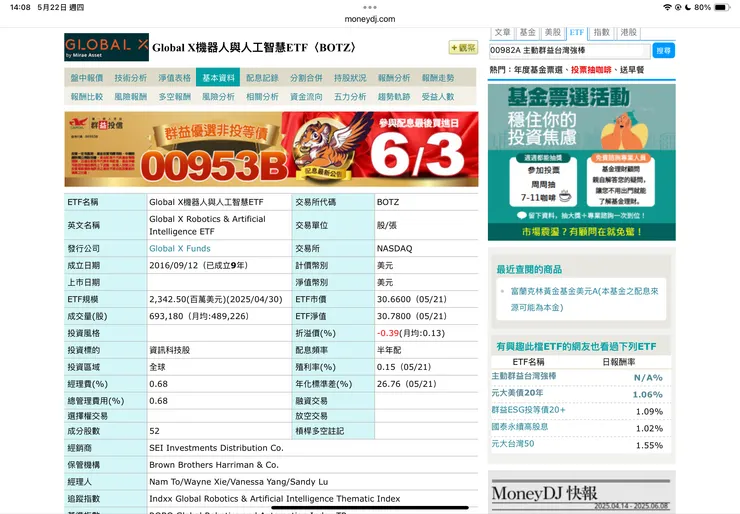Click the red -0.39 discount value
The image size is (740, 514).
(387, 333)
